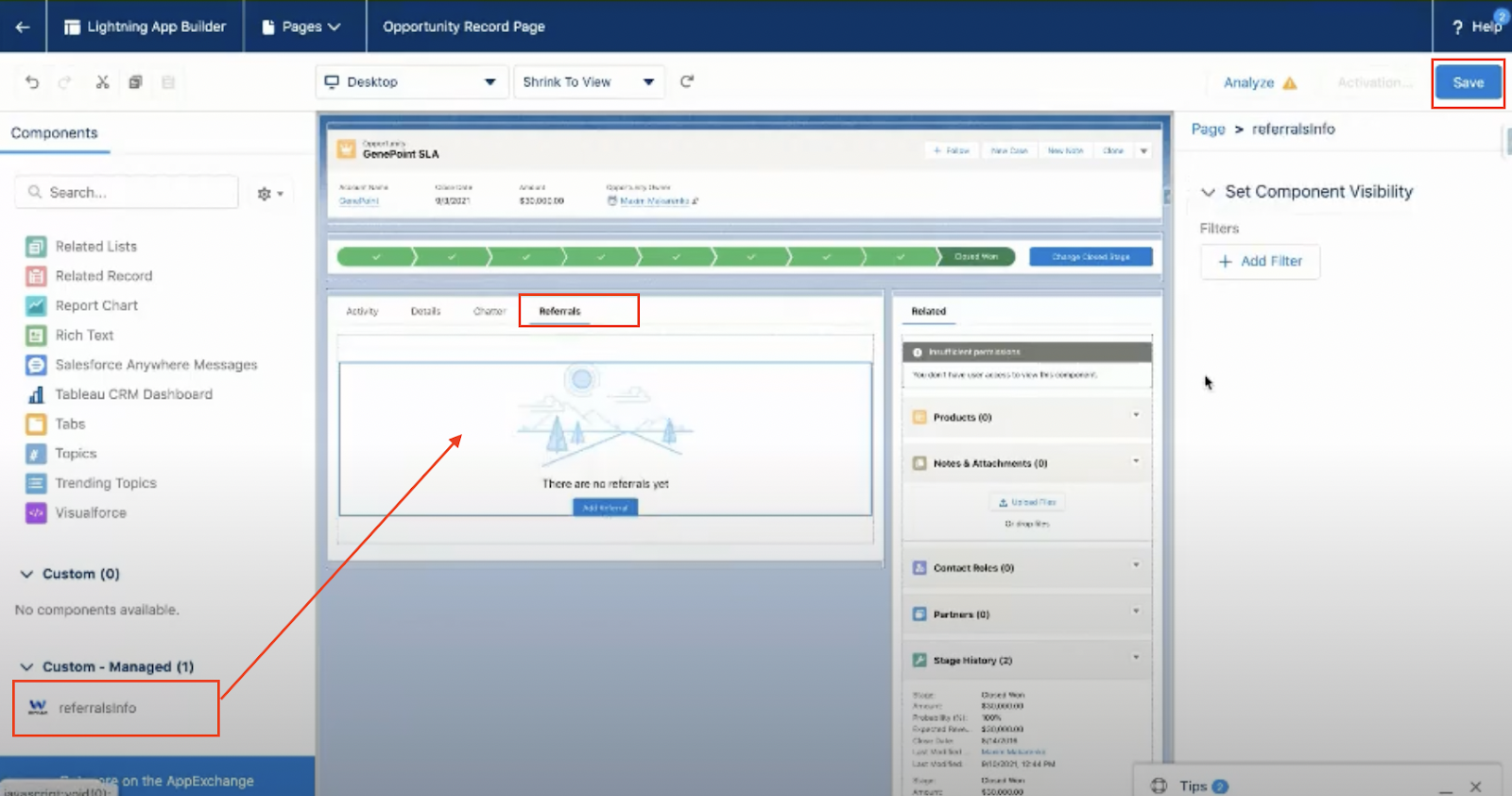
Task: Save the Opportunity Record Page
Action: click(x=1468, y=82)
